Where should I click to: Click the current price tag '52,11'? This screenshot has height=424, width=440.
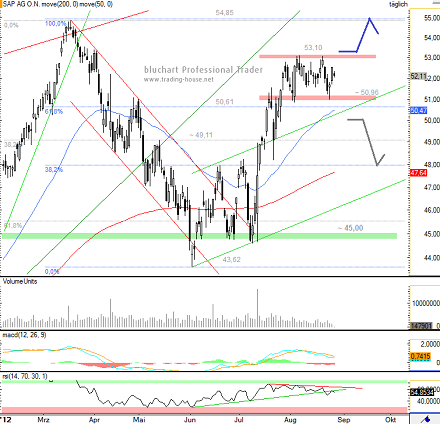click(418, 76)
